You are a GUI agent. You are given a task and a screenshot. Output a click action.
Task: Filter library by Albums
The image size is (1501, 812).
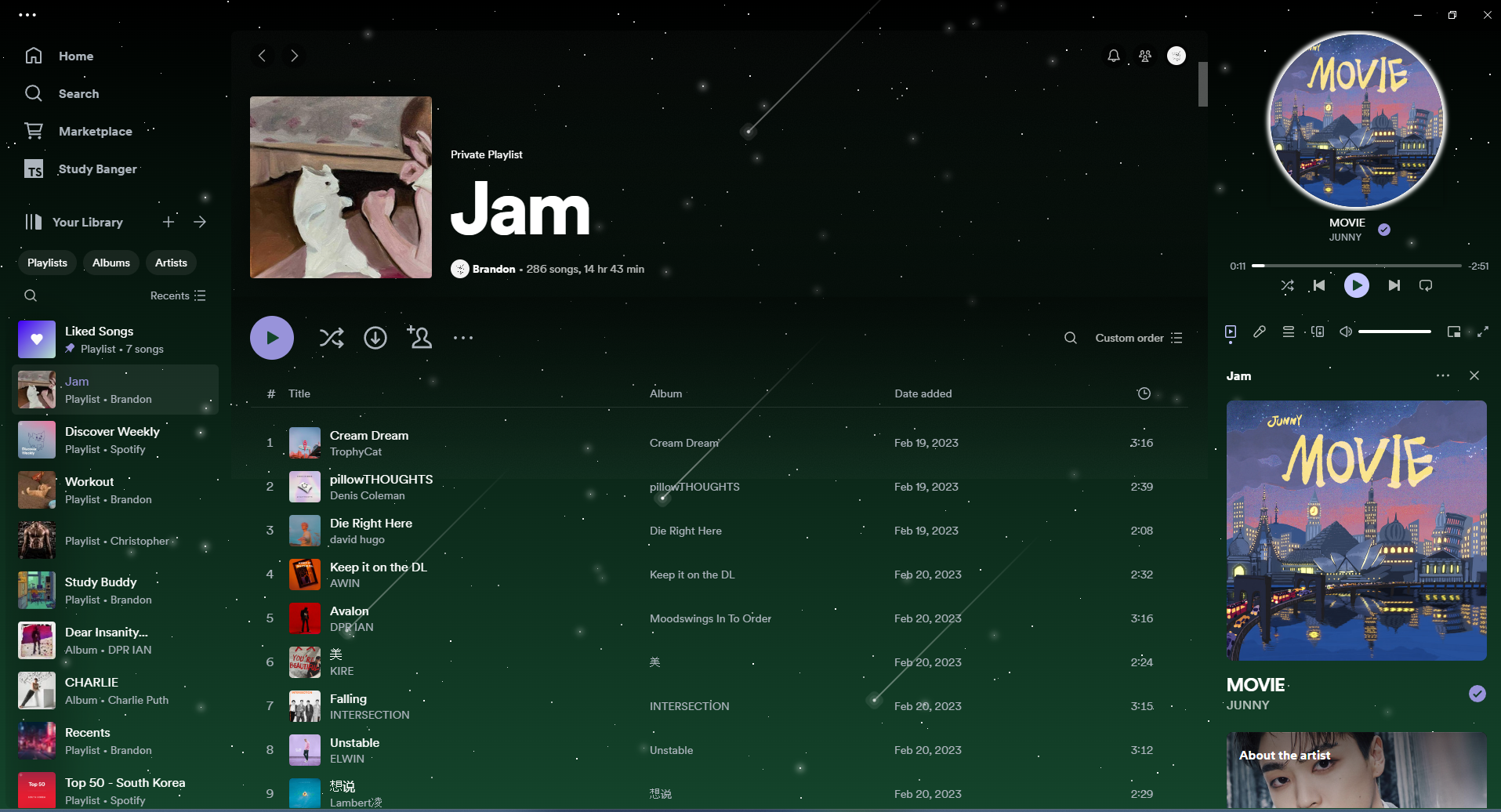pyautogui.click(x=111, y=263)
